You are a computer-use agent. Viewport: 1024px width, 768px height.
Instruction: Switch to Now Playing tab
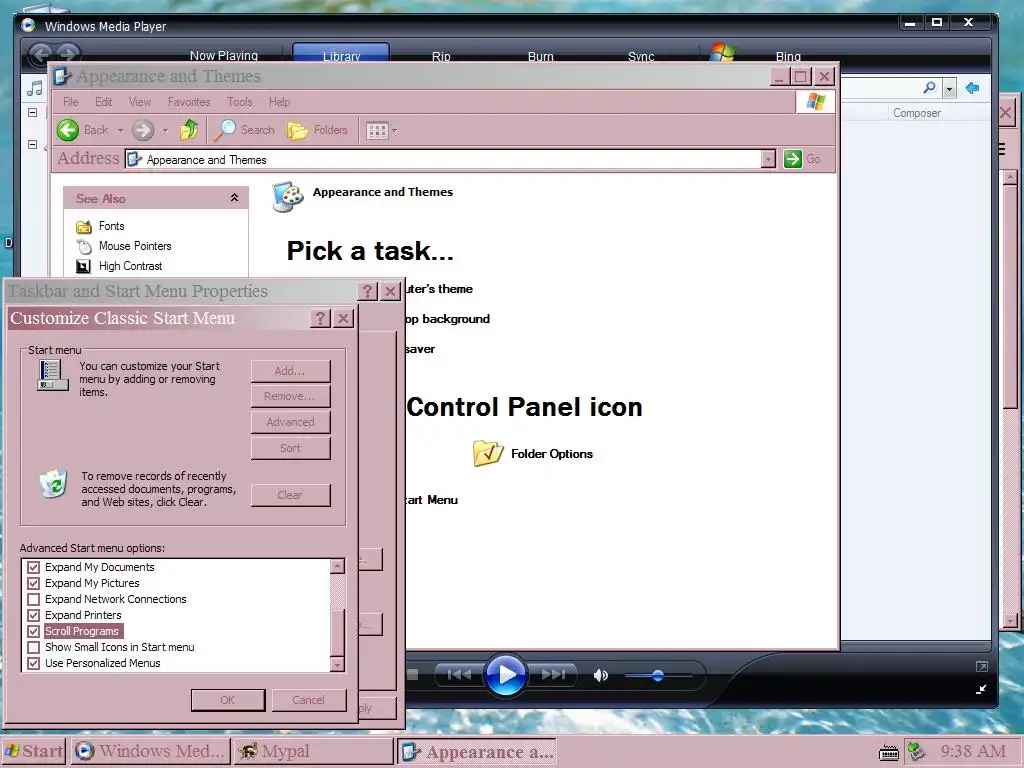point(223,56)
